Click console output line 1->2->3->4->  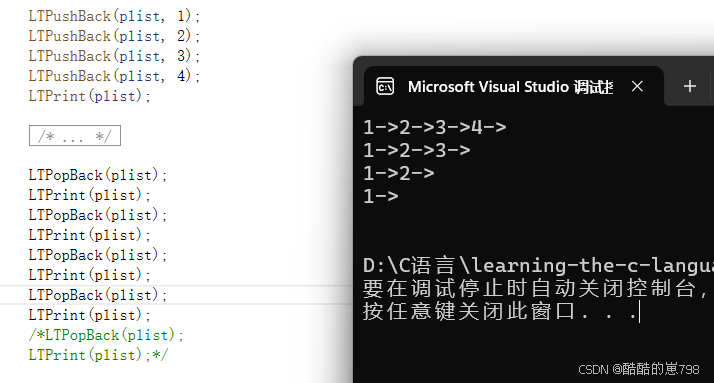click(x=435, y=127)
